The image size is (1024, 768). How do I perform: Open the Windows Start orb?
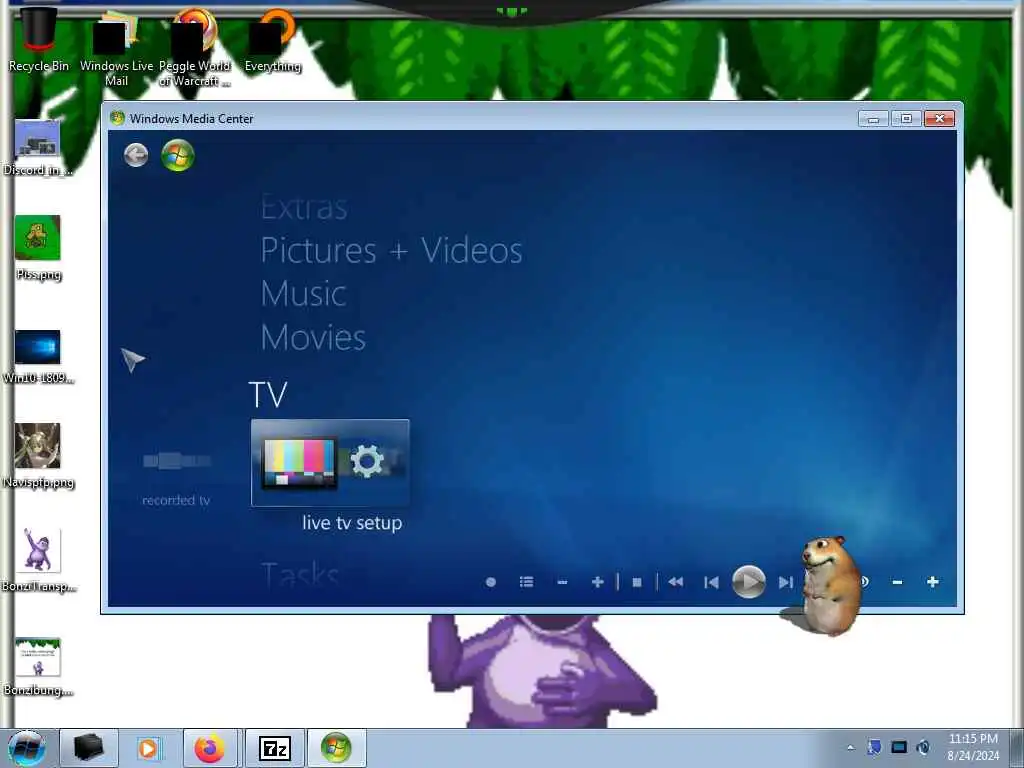coord(27,748)
